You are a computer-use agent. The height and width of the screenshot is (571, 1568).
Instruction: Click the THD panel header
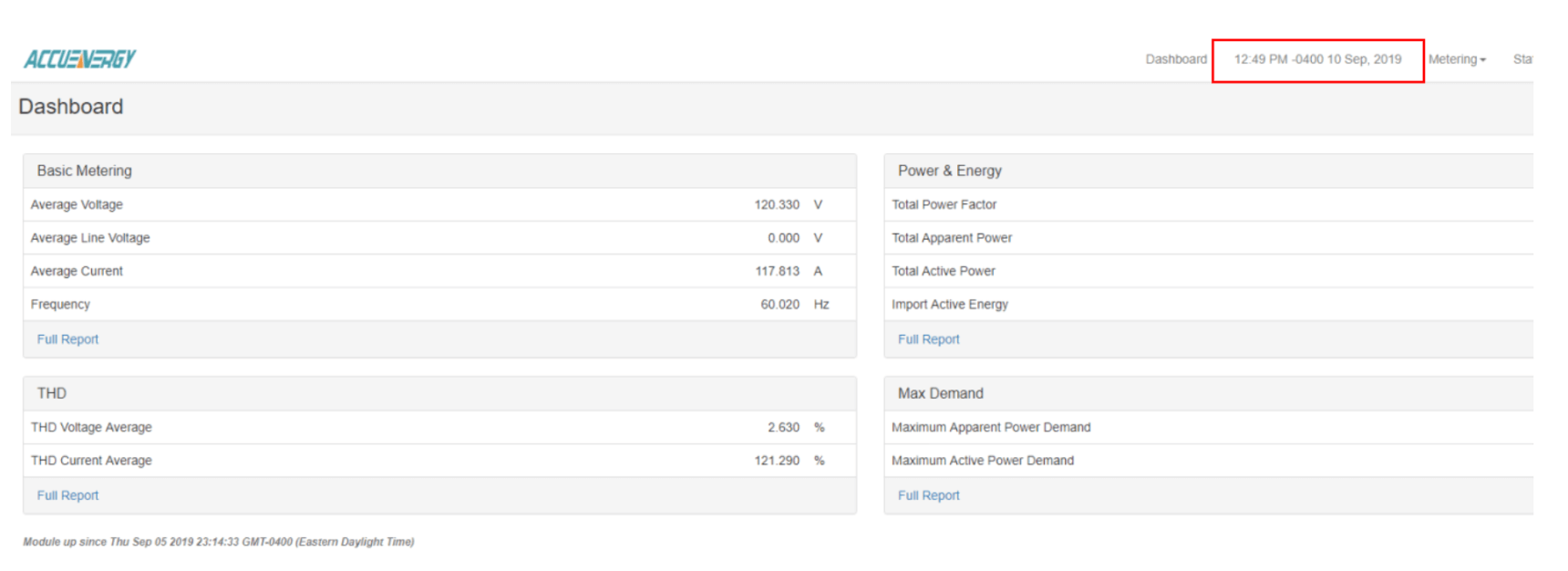[x=52, y=393]
